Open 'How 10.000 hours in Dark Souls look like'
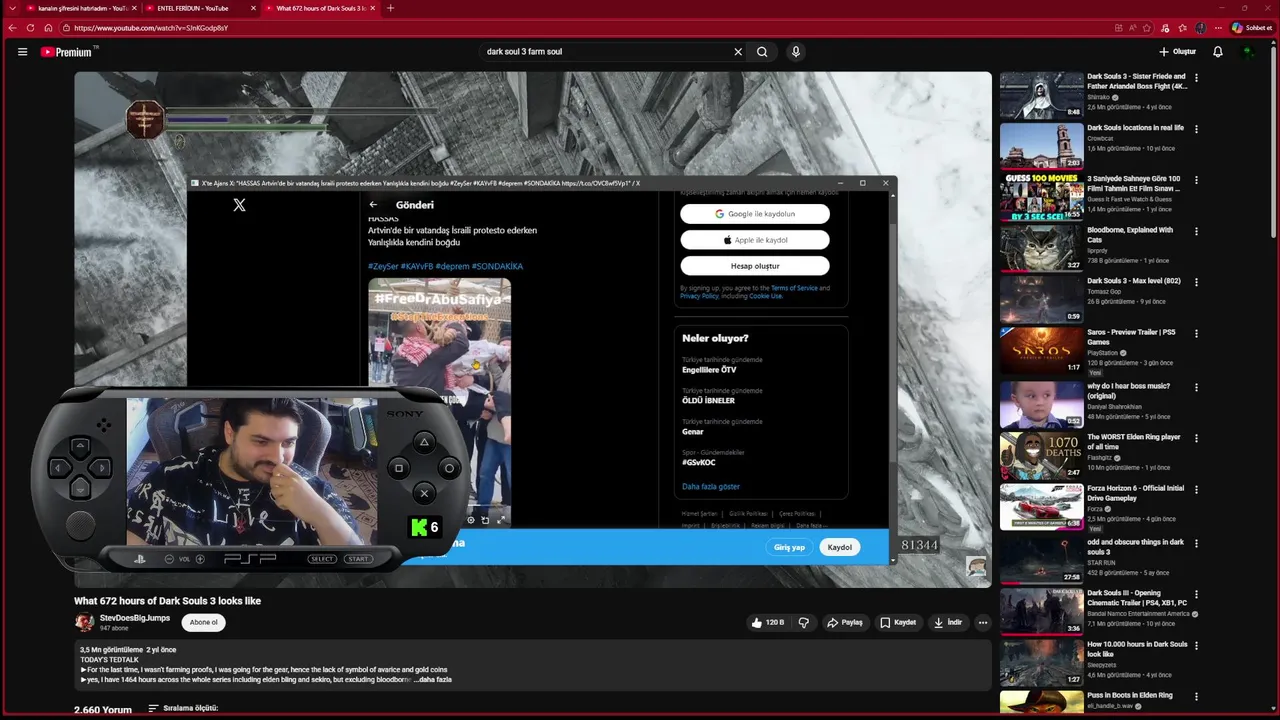The height and width of the screenshot is (720, 1280). (x=1137, y=649)
